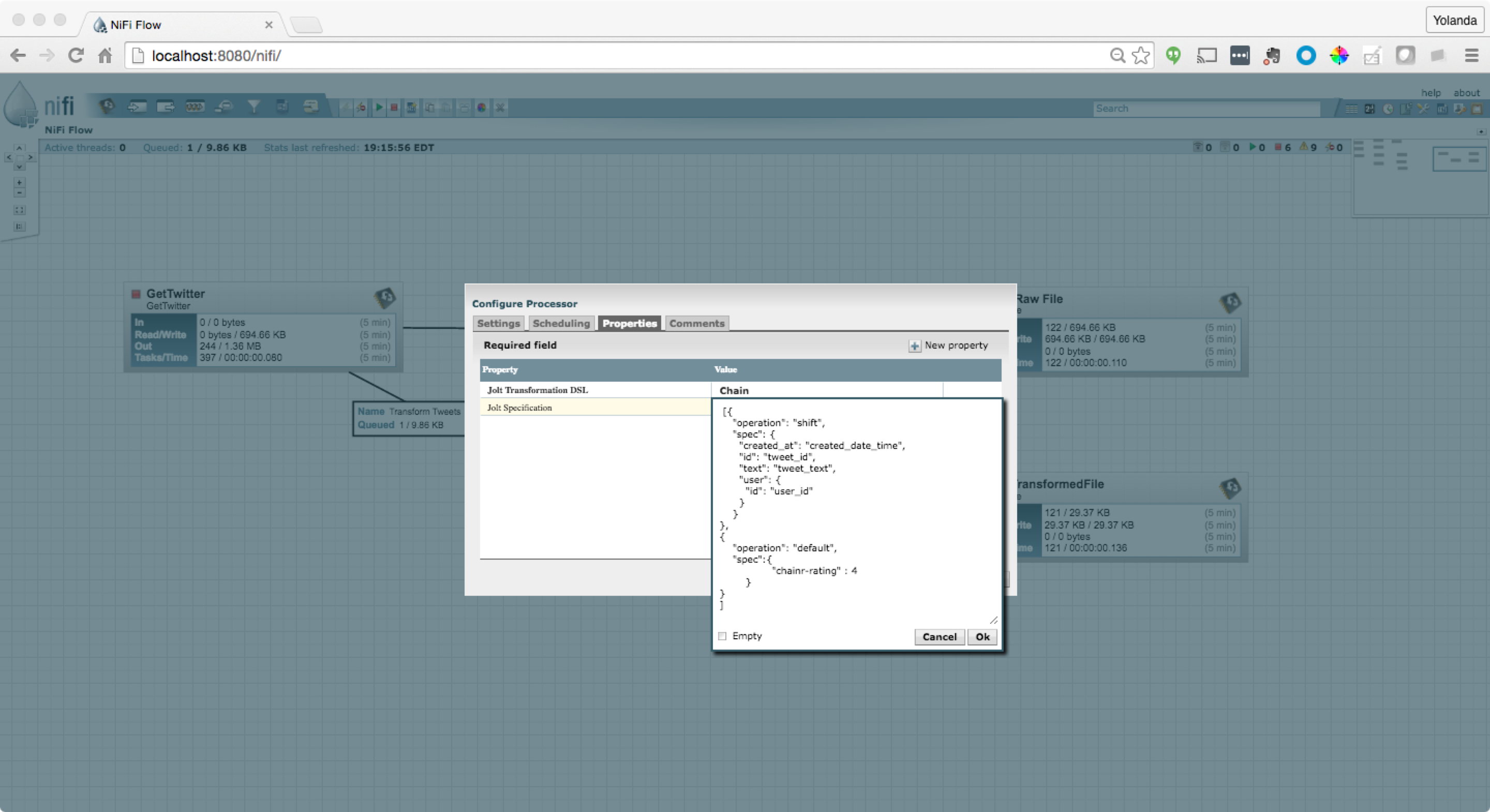Open the Comments tab

(696, 323)
